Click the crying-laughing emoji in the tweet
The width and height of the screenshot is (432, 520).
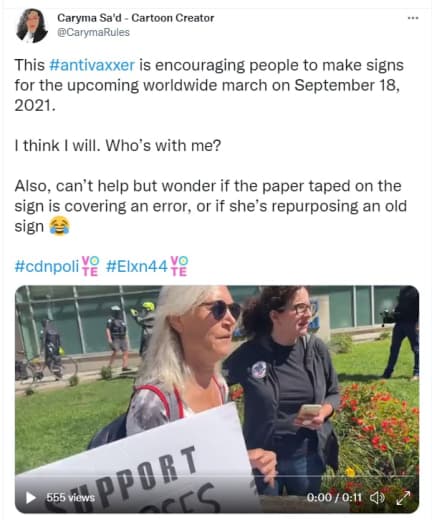tap(59, 226)
